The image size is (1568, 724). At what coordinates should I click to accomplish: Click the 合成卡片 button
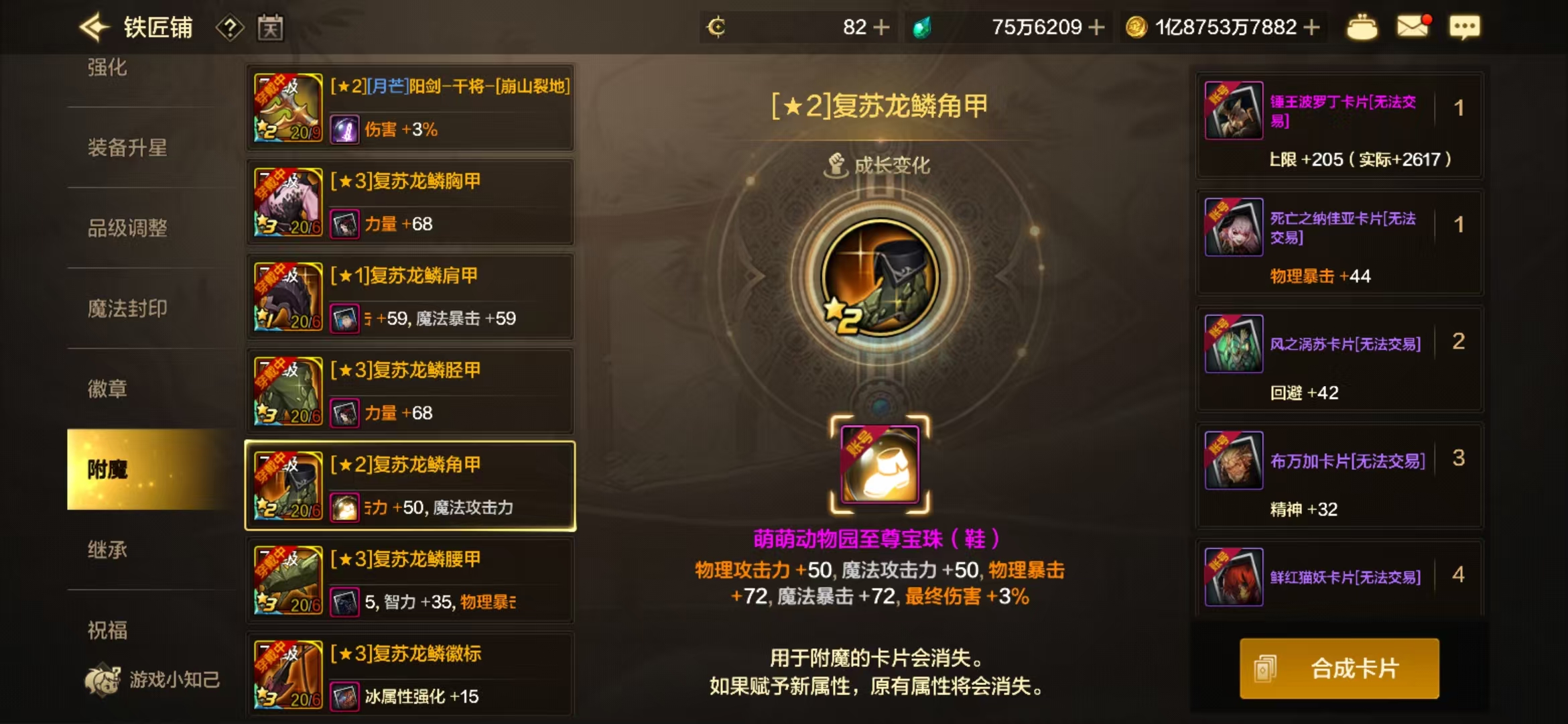coord(1340,668)
